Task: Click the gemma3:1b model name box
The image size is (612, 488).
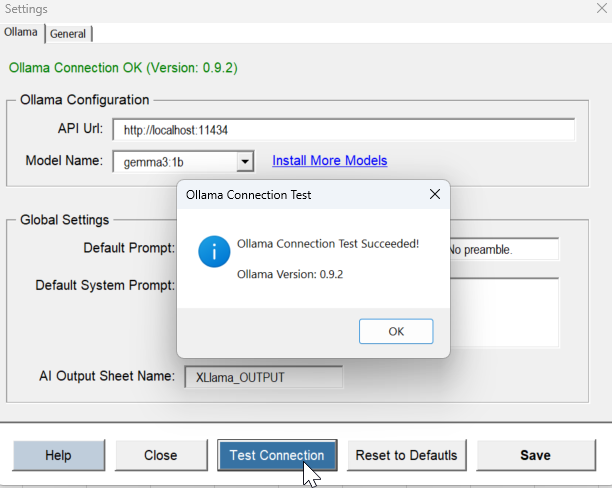Action: pos(174,161)
